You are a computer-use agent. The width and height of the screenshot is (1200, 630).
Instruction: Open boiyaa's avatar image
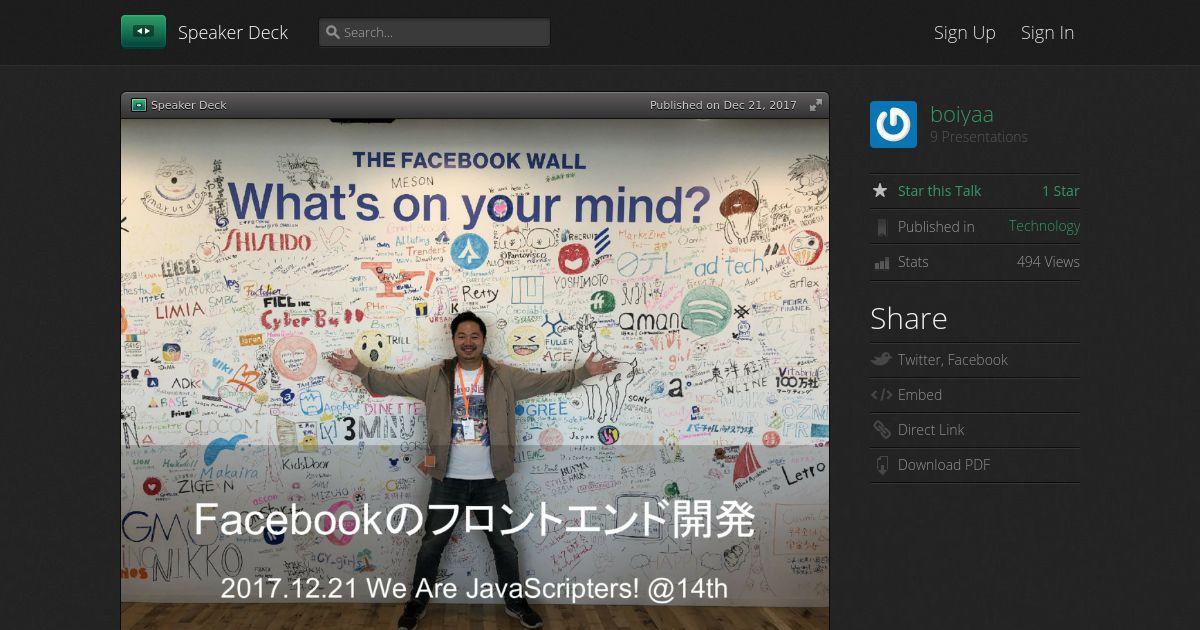(893, 124)
